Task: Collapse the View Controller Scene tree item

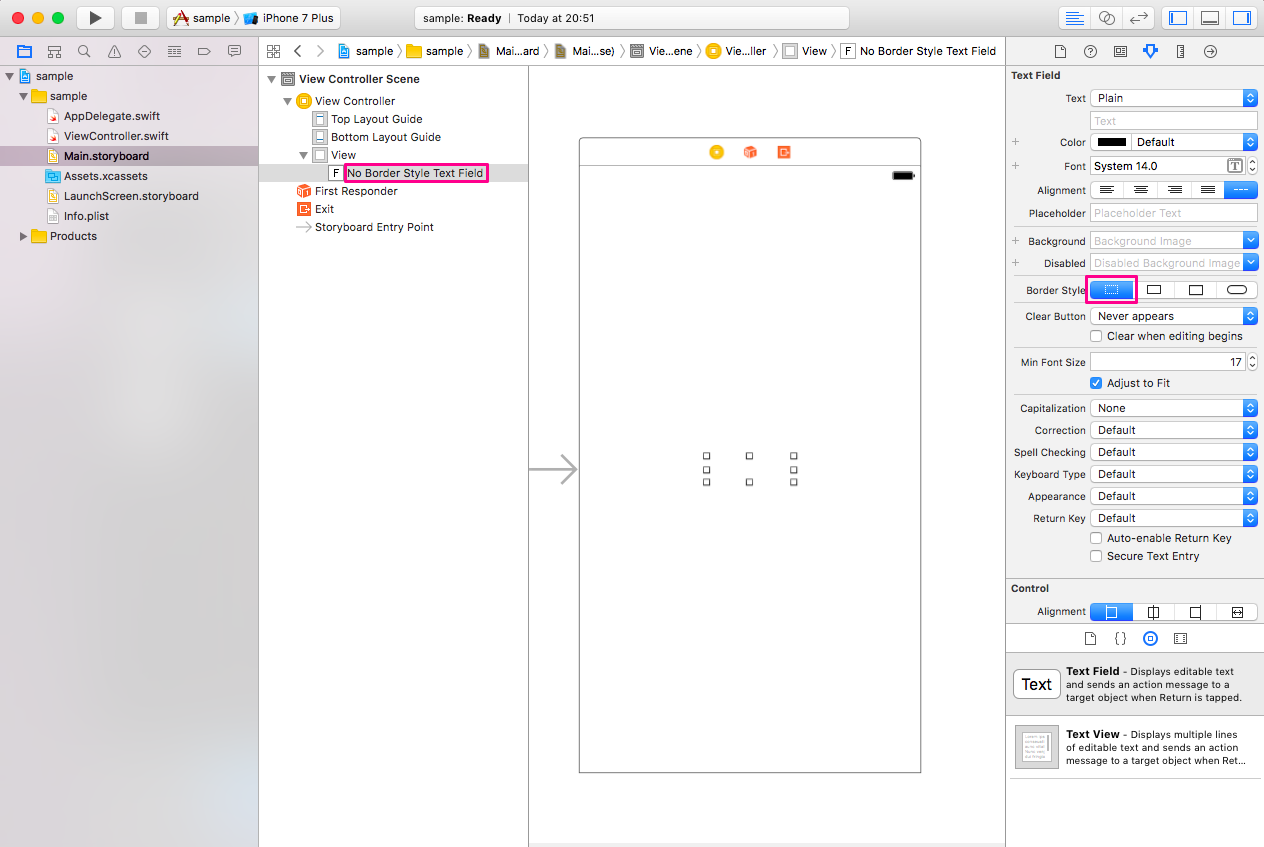Action: [271, 78]
